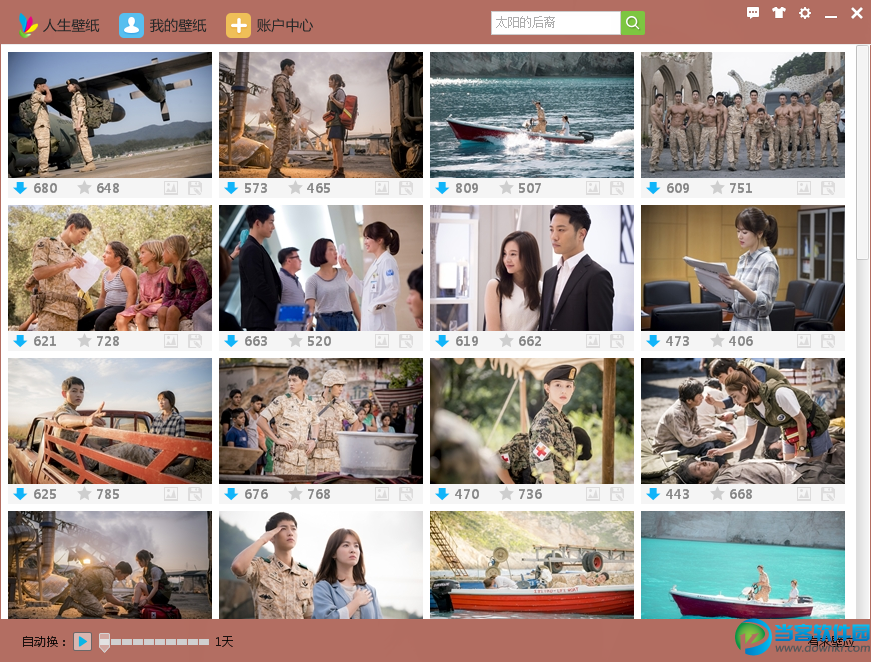This screenshot has height=662, width=871.
Task: Star the wallpaper with 751 favorites
Action: point(717,188)
